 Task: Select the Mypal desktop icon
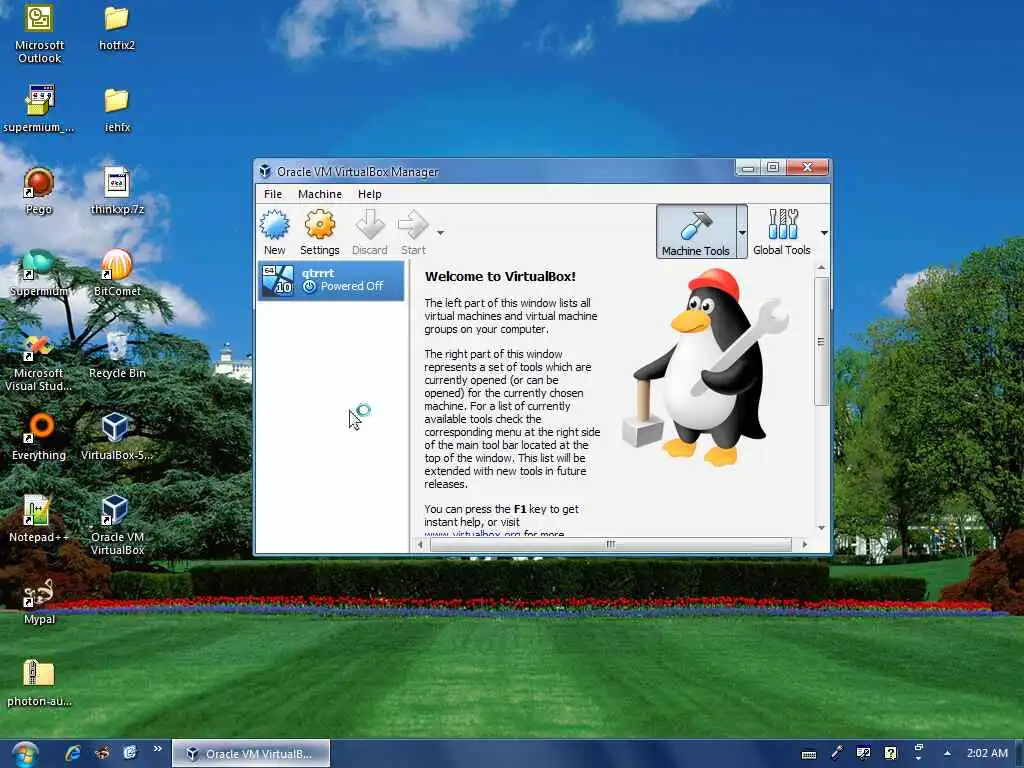[x=39, y=601]
